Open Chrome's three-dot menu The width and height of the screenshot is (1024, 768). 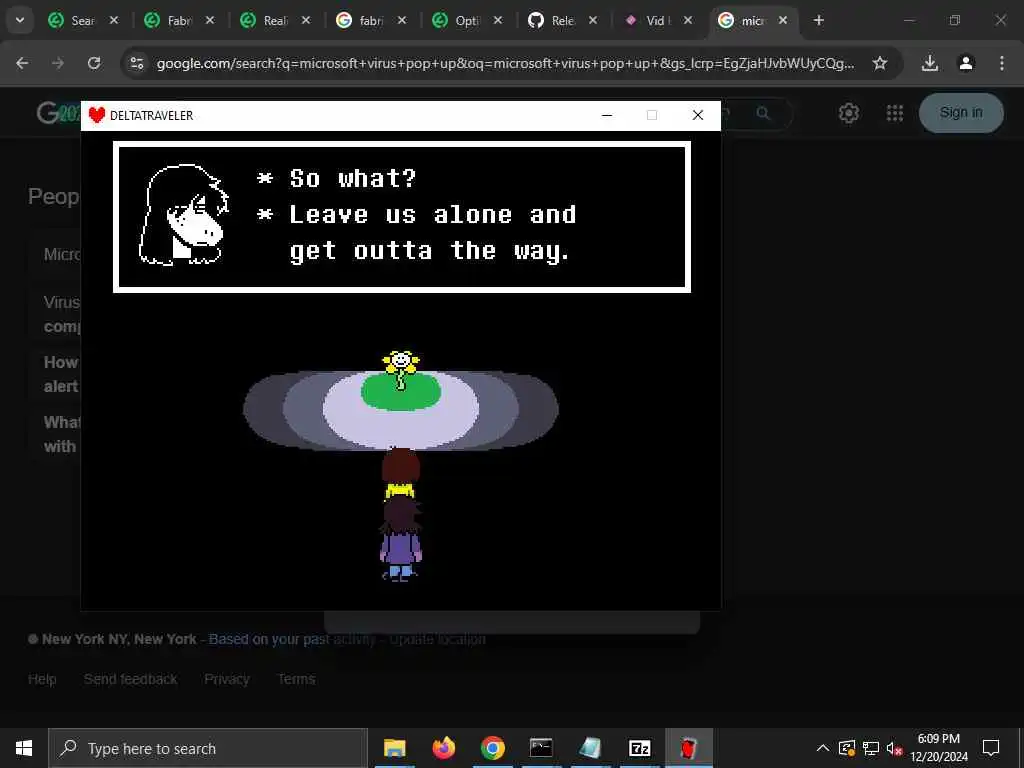click(x=1002, y=63)
